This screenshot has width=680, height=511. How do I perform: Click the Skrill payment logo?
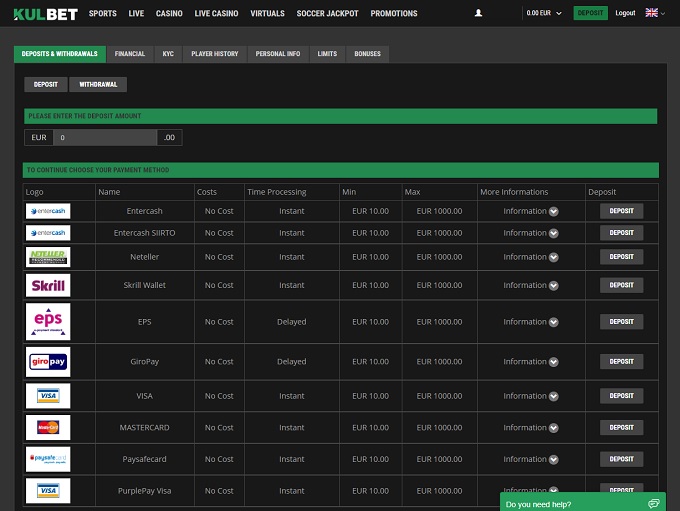click(x=48, y=285)
